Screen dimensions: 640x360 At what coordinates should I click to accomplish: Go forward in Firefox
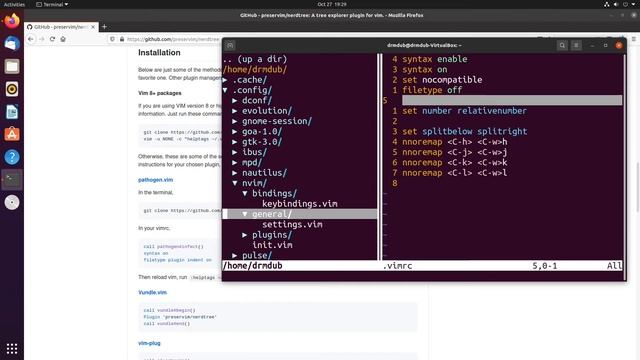[42, 39]
